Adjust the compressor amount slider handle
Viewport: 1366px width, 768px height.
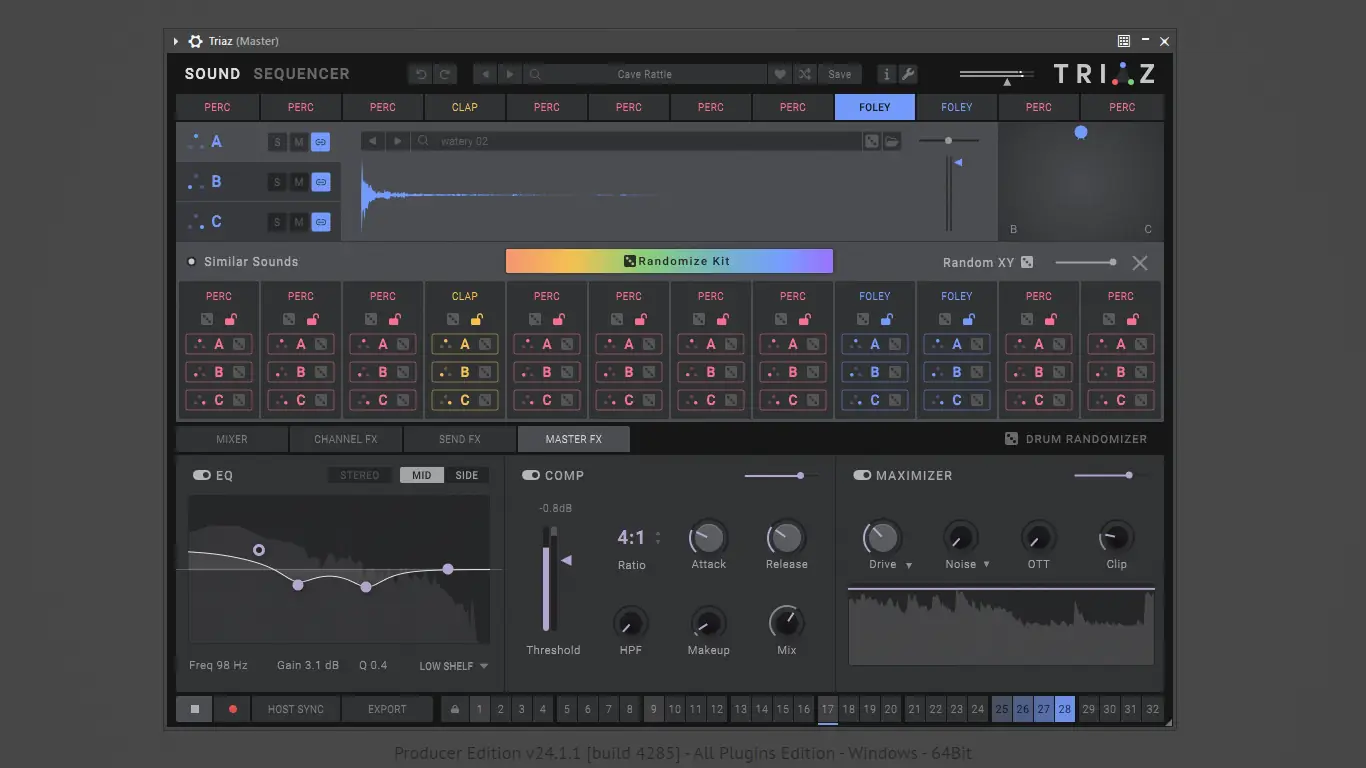[x=800, y=476]
